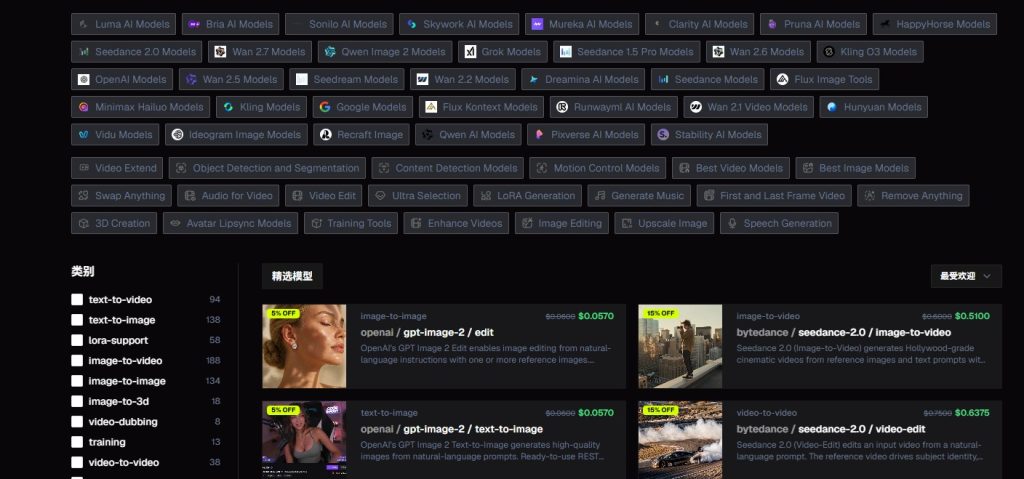Click the Dreamina AI Models logo icon
The width and height of the screenshot is (1024, 479).
[x=534, y=80]
